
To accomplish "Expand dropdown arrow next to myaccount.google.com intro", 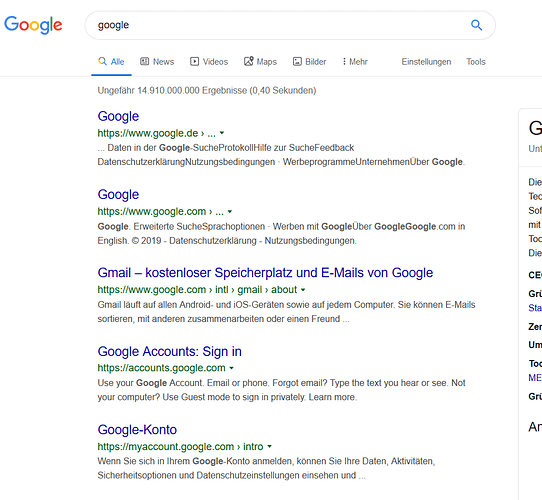I will (270, 446).
